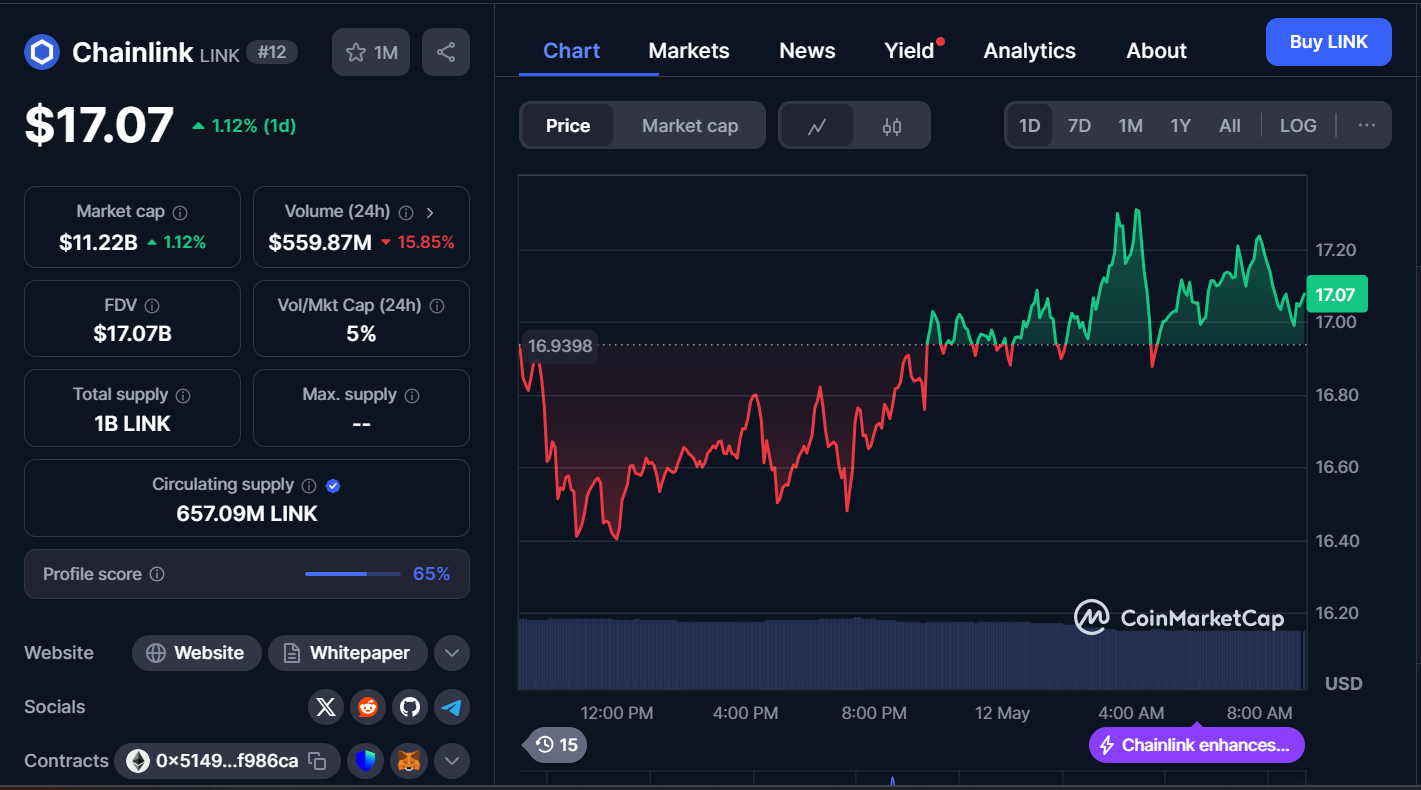This screenshot has height=790, width=1421.
Task: Open the Markets tab
Action: (689, 51)
